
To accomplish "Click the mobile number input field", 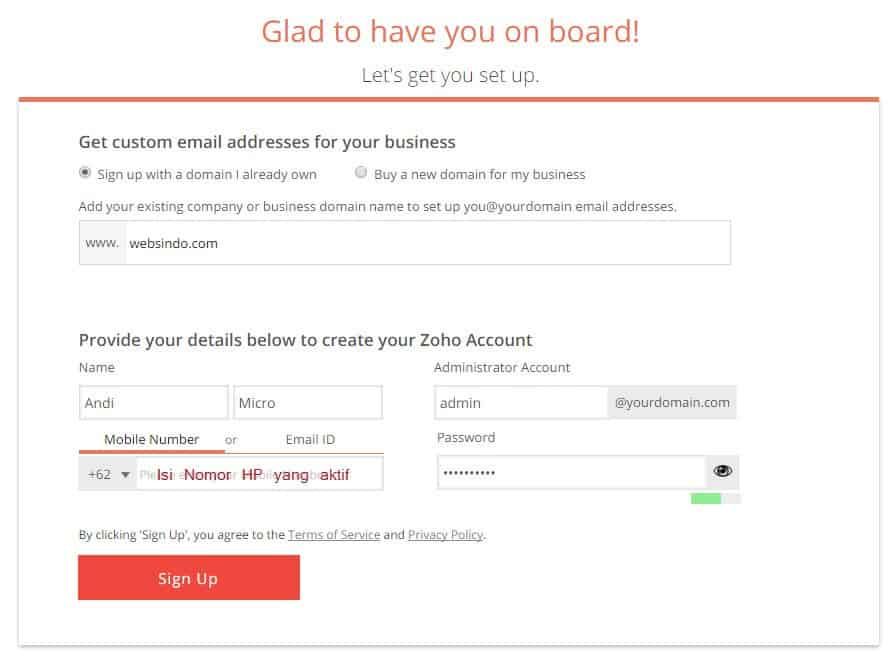I will point(260,474).
